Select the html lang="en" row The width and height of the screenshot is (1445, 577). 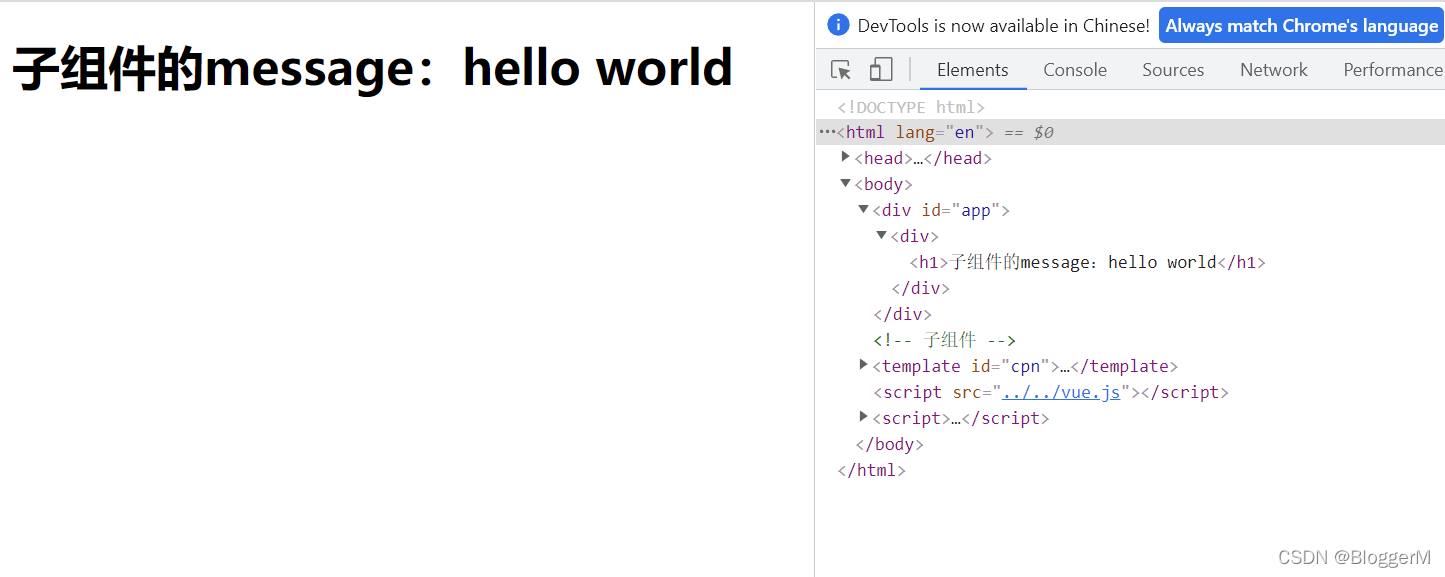pyautogui.click(x=1130, y=132)
